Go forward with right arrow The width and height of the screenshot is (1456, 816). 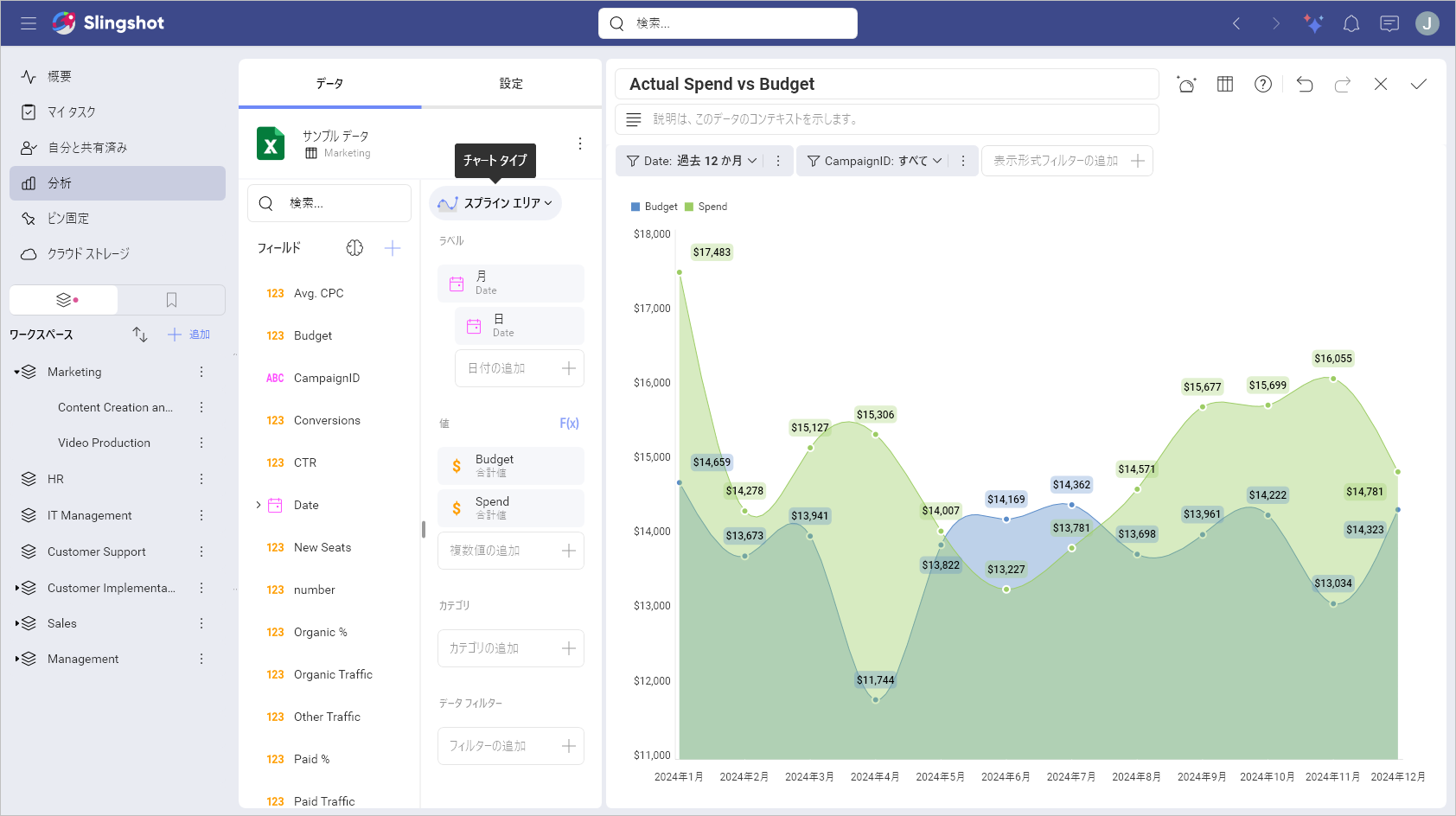point(1275,23)
